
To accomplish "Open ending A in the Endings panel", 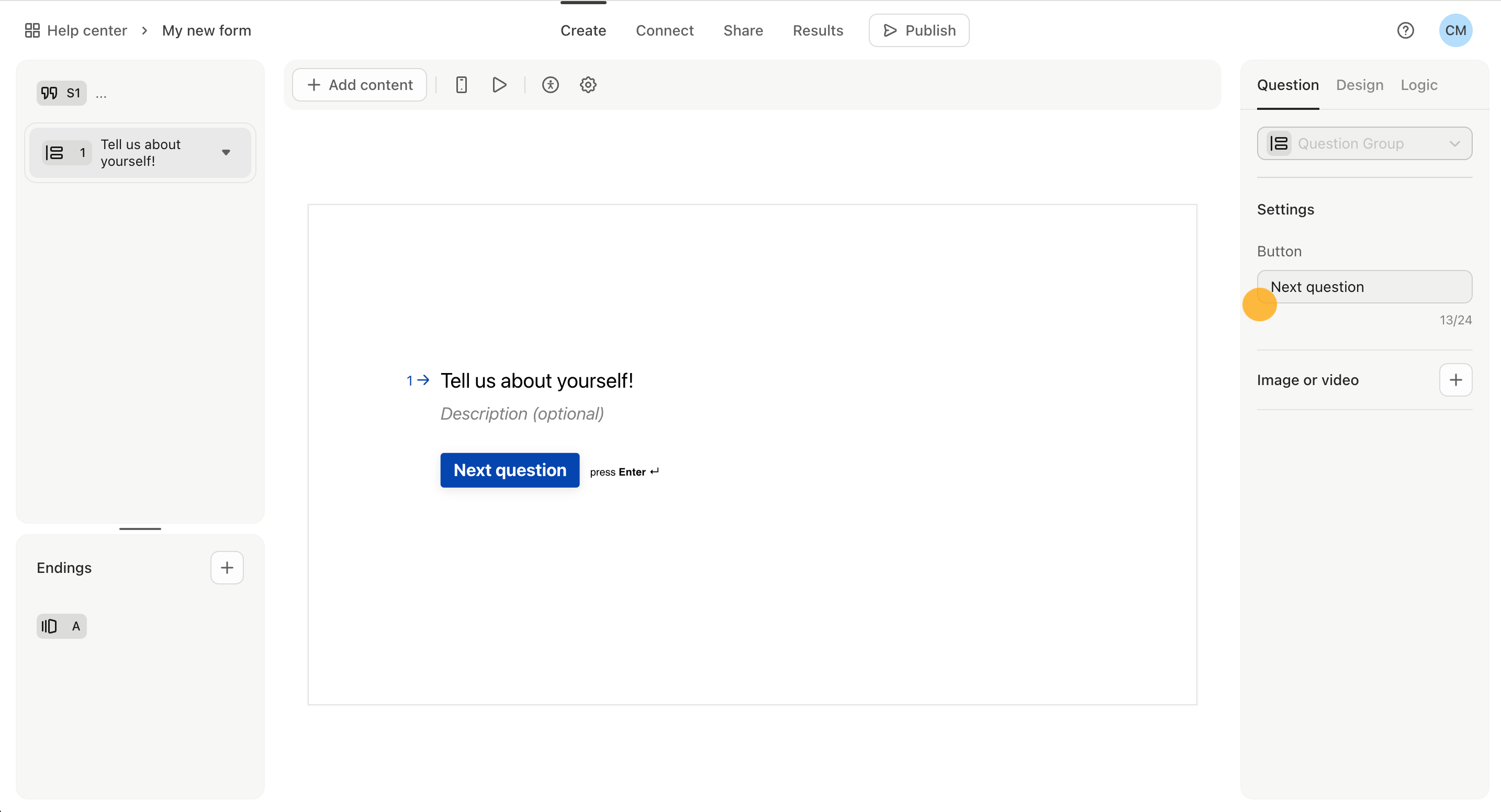I will pos(61,626).
